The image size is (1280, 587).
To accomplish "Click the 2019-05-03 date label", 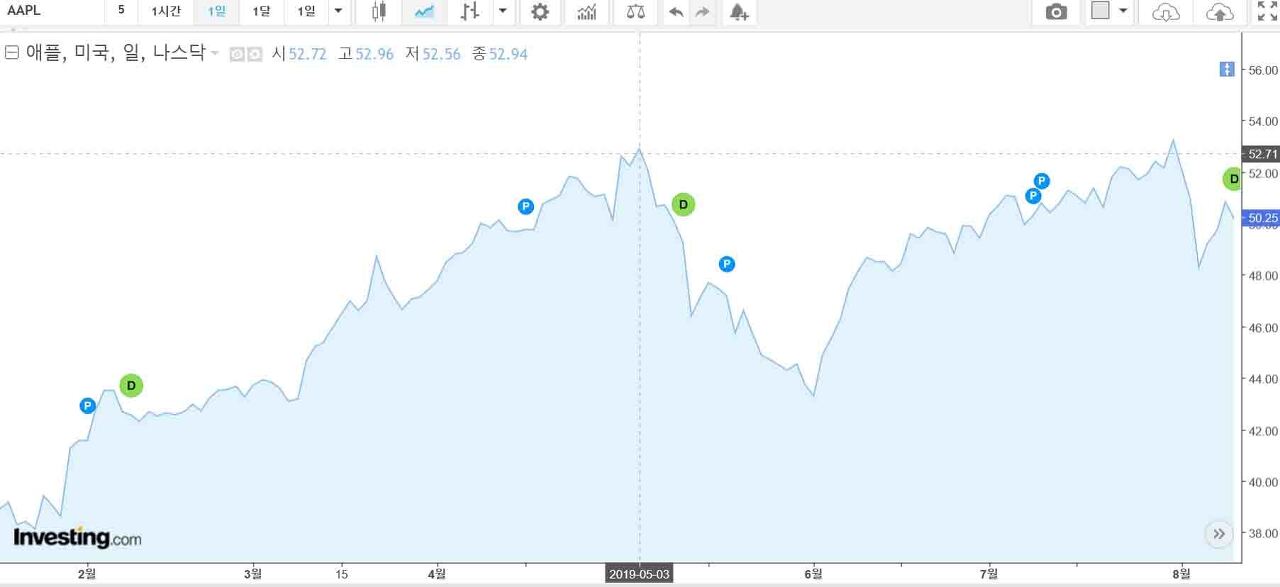I will [640, 574].
